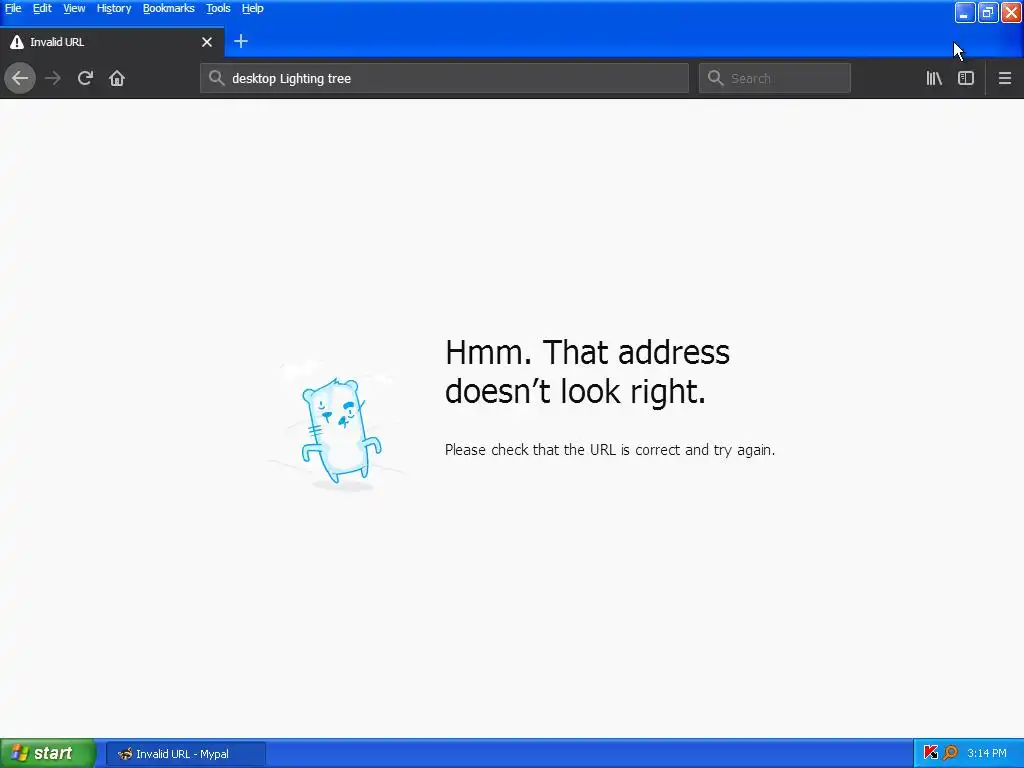Open the Bookmarks menu

pos(168,8)
